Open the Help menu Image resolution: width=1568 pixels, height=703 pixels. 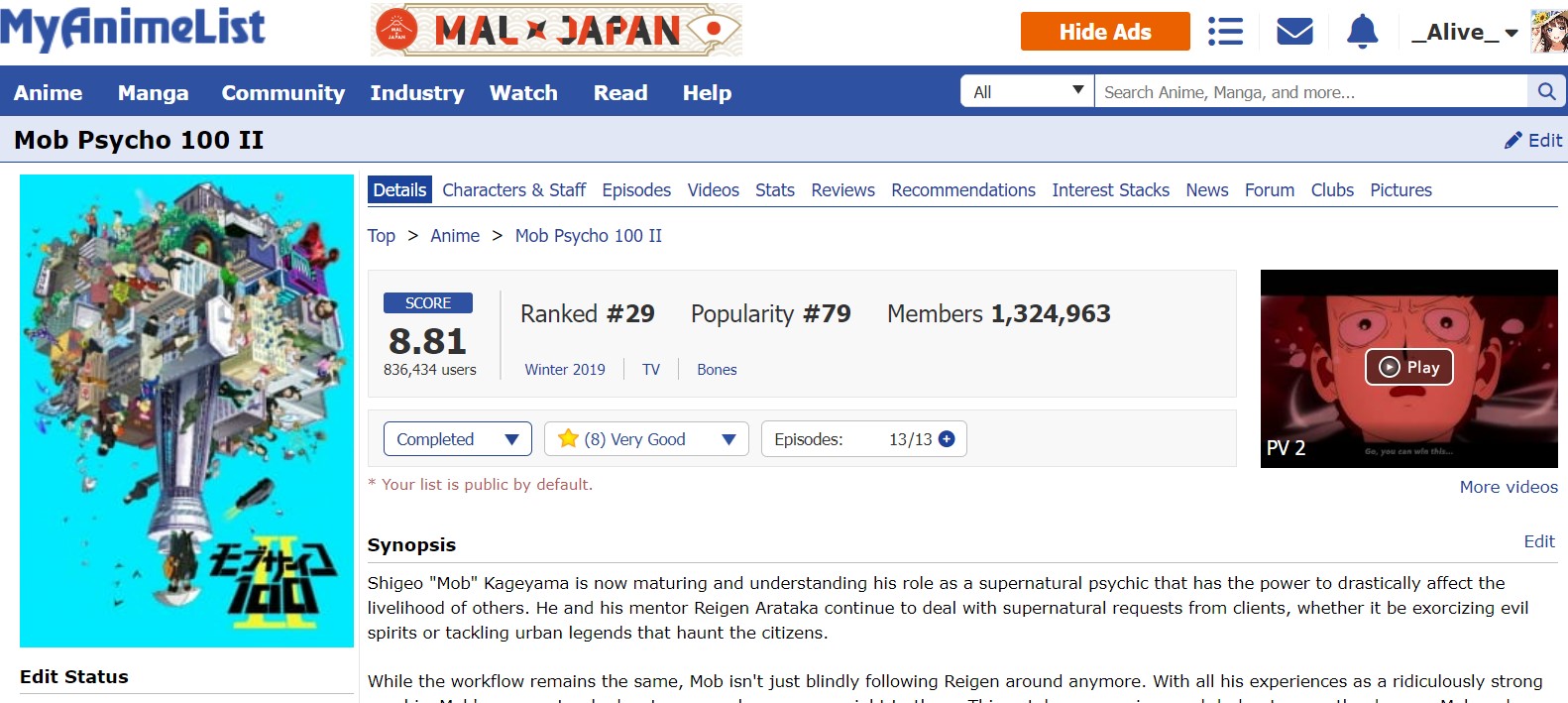click(707, 92)
